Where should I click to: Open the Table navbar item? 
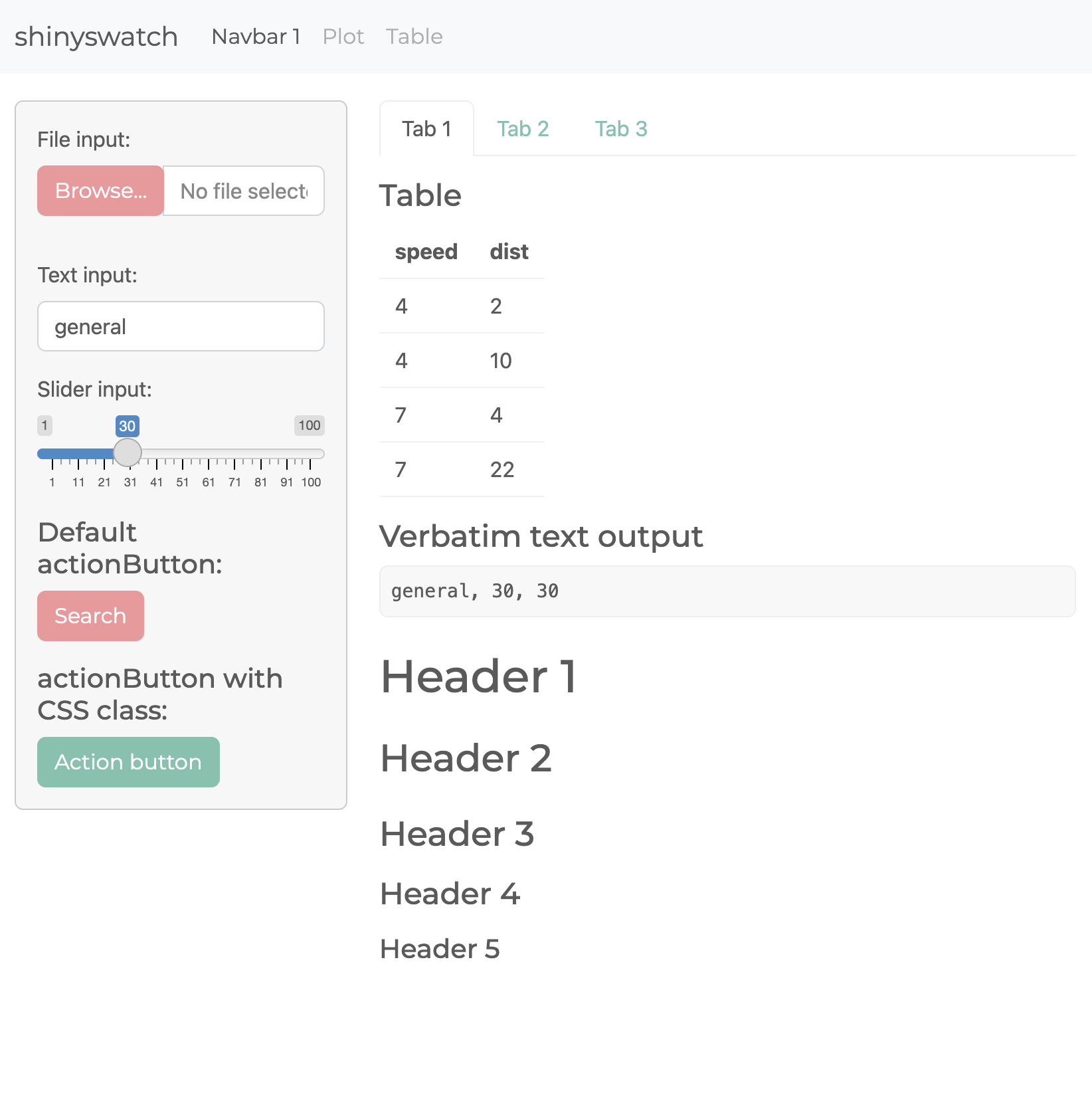414,37
